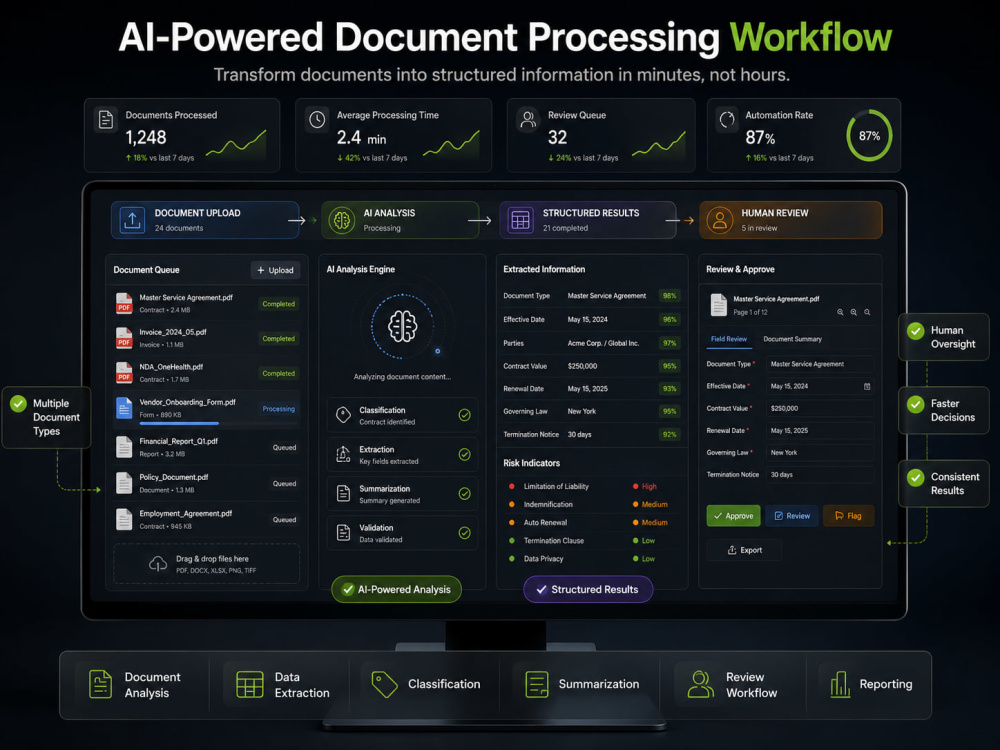The image size is (1000, 750).
Task: Select the Human Review workflow step
Action: (x=791, y=221)
